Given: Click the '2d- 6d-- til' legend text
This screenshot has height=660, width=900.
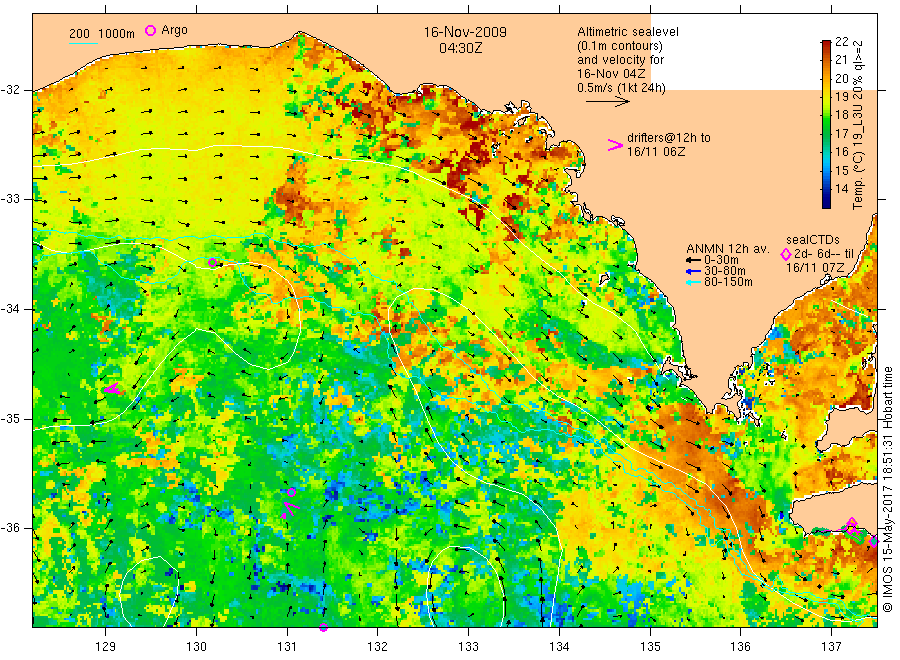Looking at the screenshot, I should click(824, 254).
